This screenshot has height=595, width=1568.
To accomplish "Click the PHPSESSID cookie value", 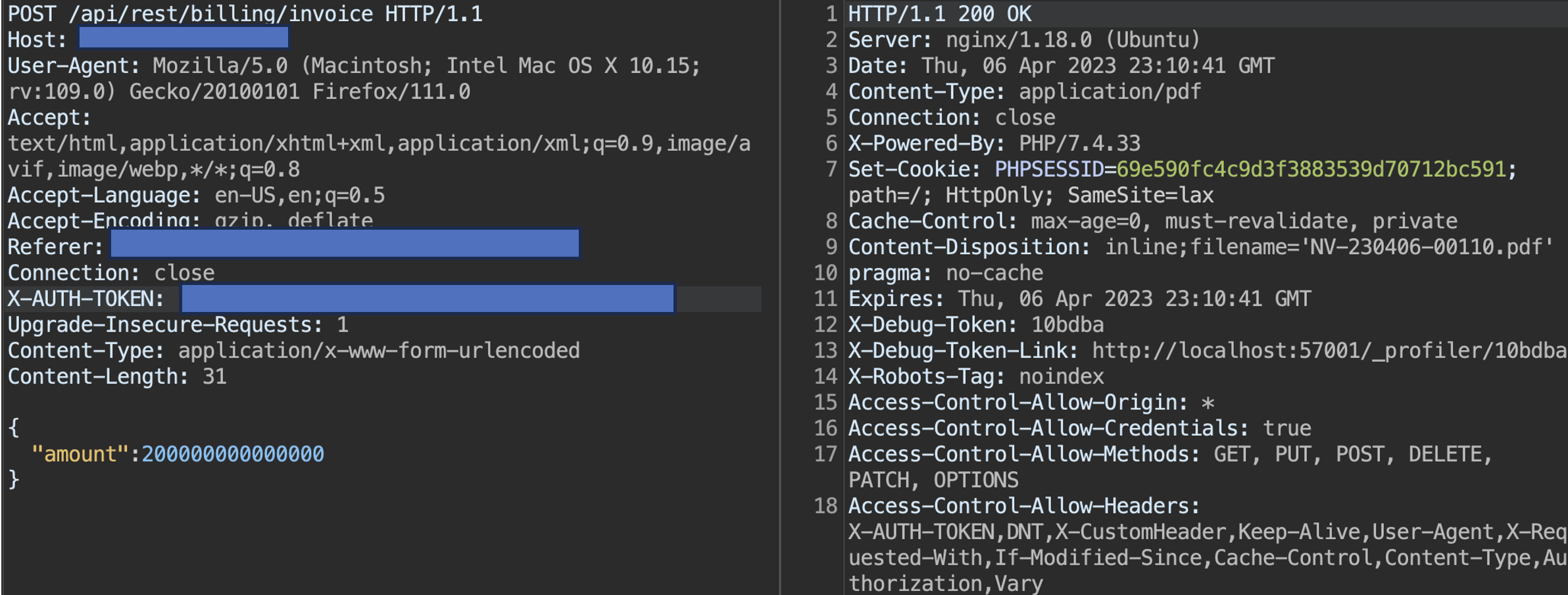I will coord(1310,170).
